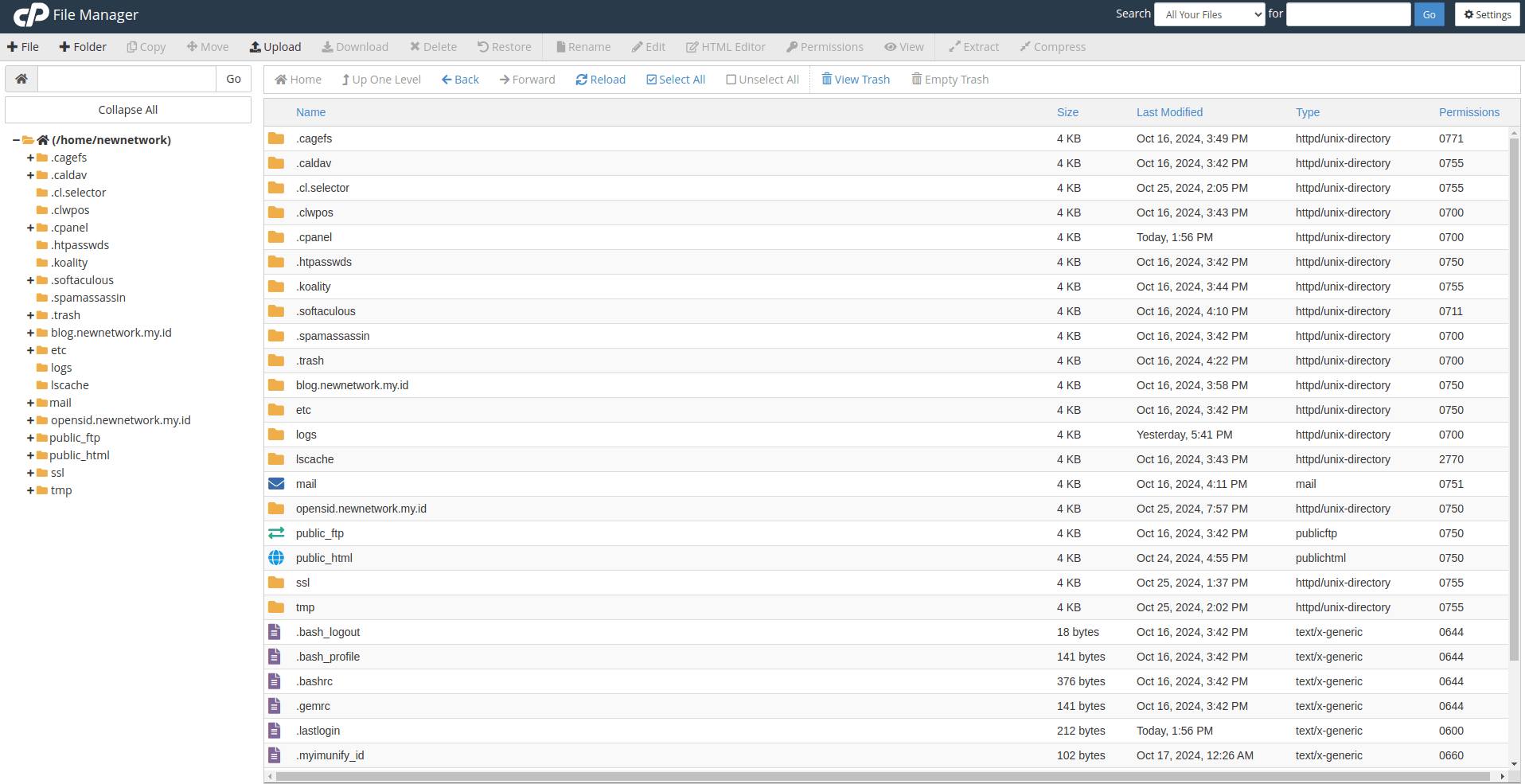Click the Extract icon
This screenshot has height=784, width=1525.
pyautogui.click(x=973, y=46)
